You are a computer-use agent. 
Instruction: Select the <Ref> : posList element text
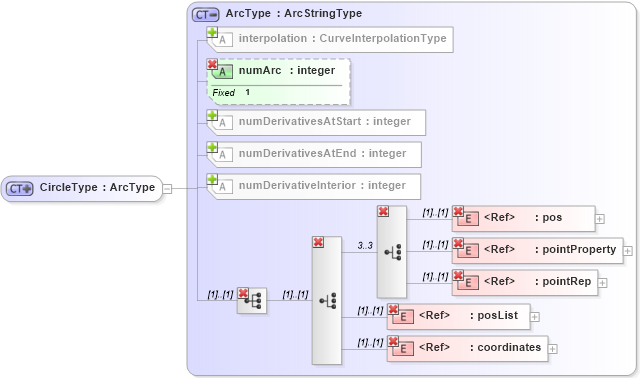point(468,315)
